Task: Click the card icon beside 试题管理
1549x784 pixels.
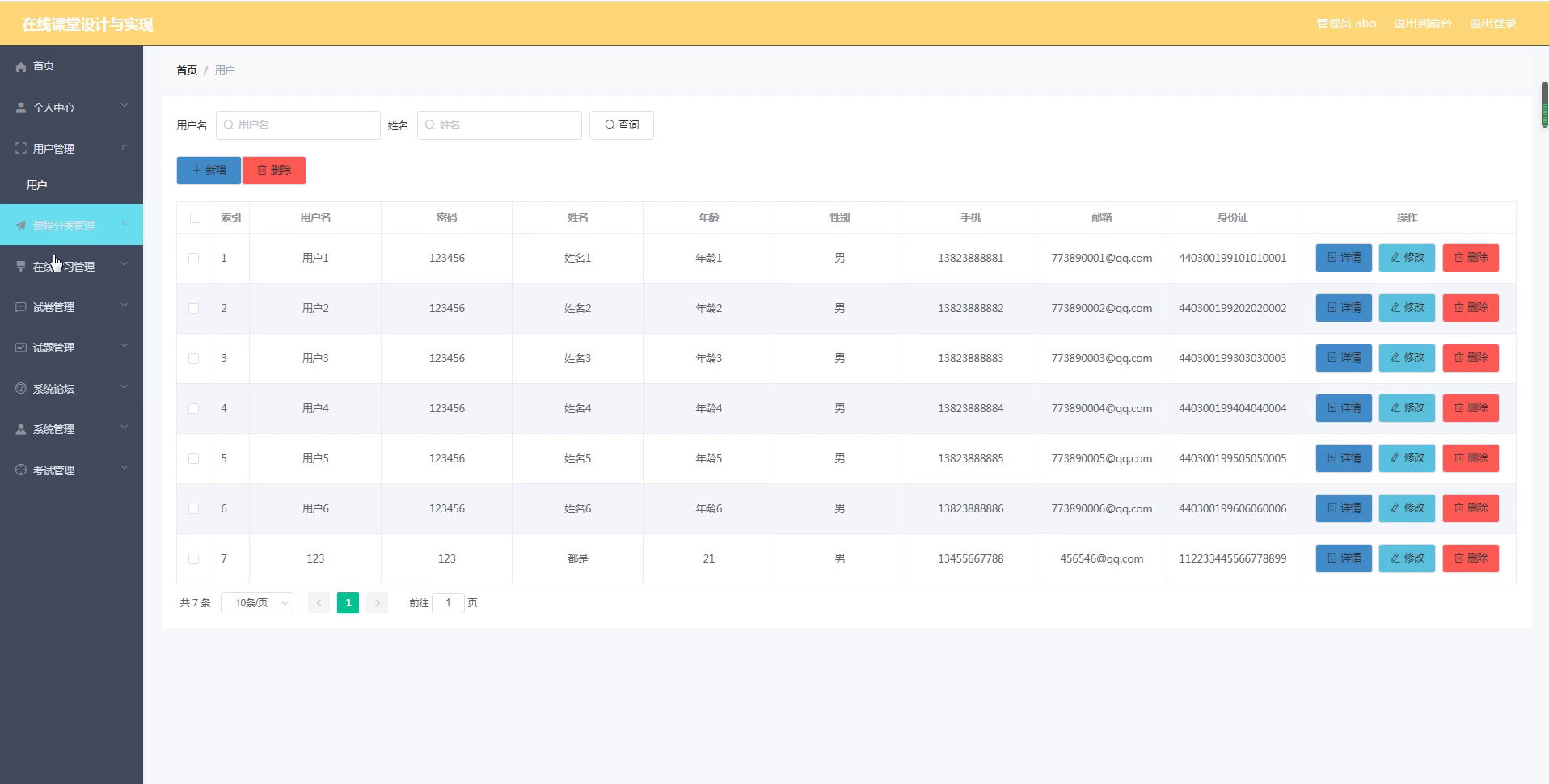Action: pos(21,348)
